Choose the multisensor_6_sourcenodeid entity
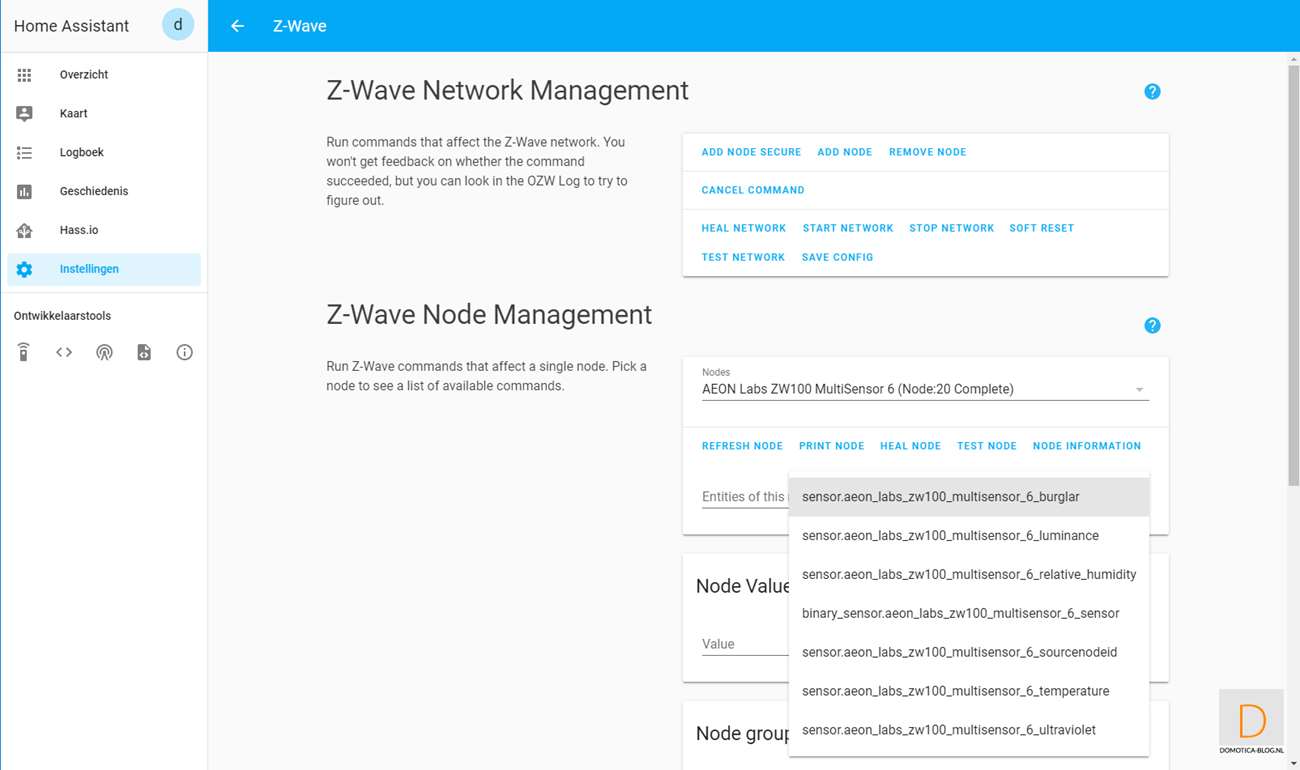Screen dimensions: 1300x770 pyautogui.click(x=969, y=652)
